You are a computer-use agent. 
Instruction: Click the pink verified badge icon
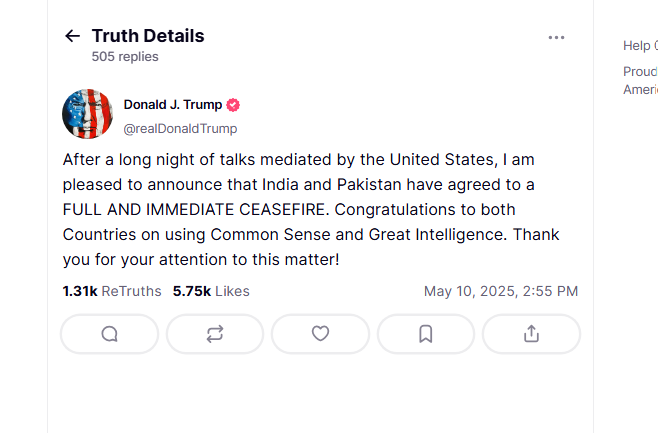[233, 105]
